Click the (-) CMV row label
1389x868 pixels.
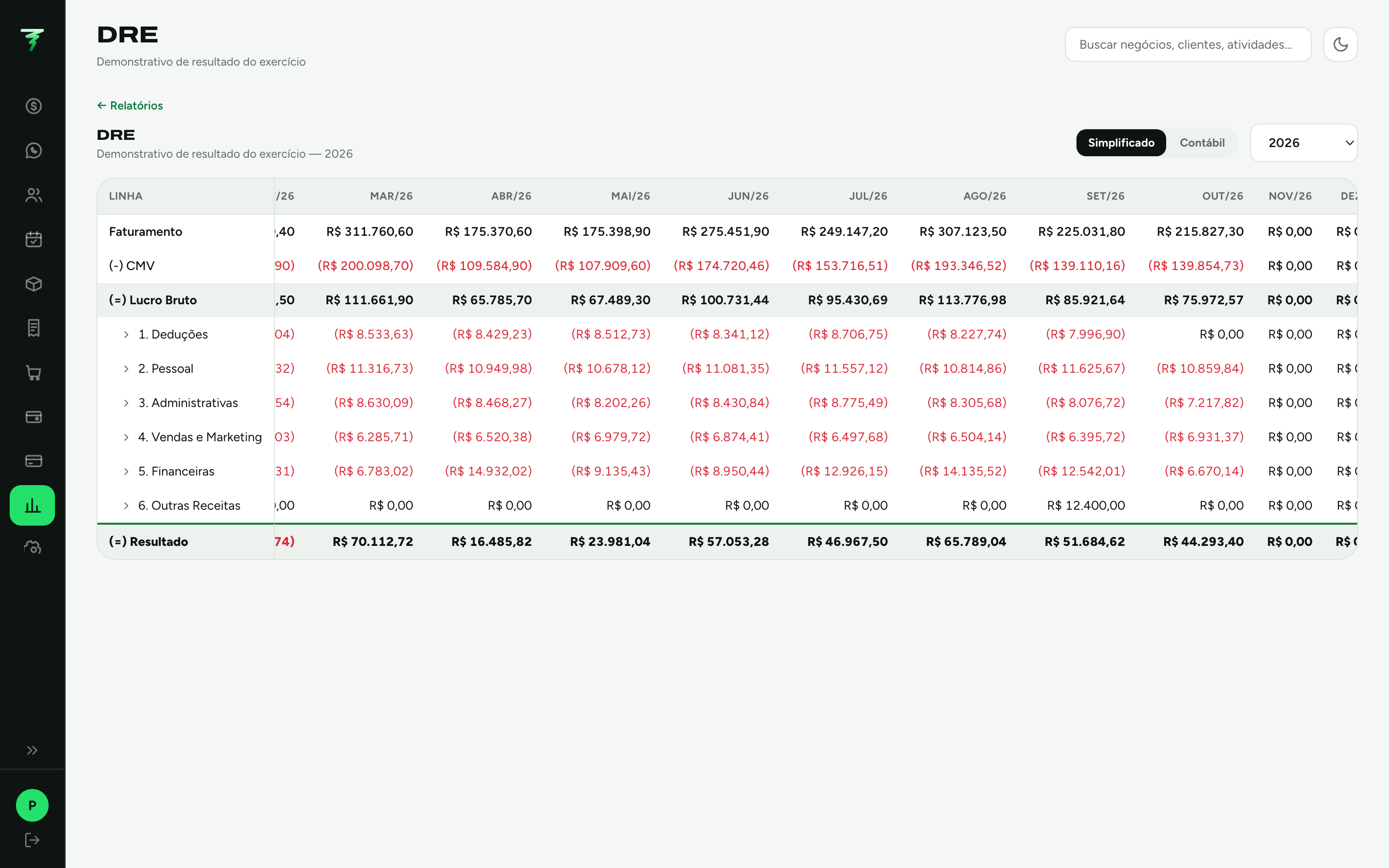point(132,266)
